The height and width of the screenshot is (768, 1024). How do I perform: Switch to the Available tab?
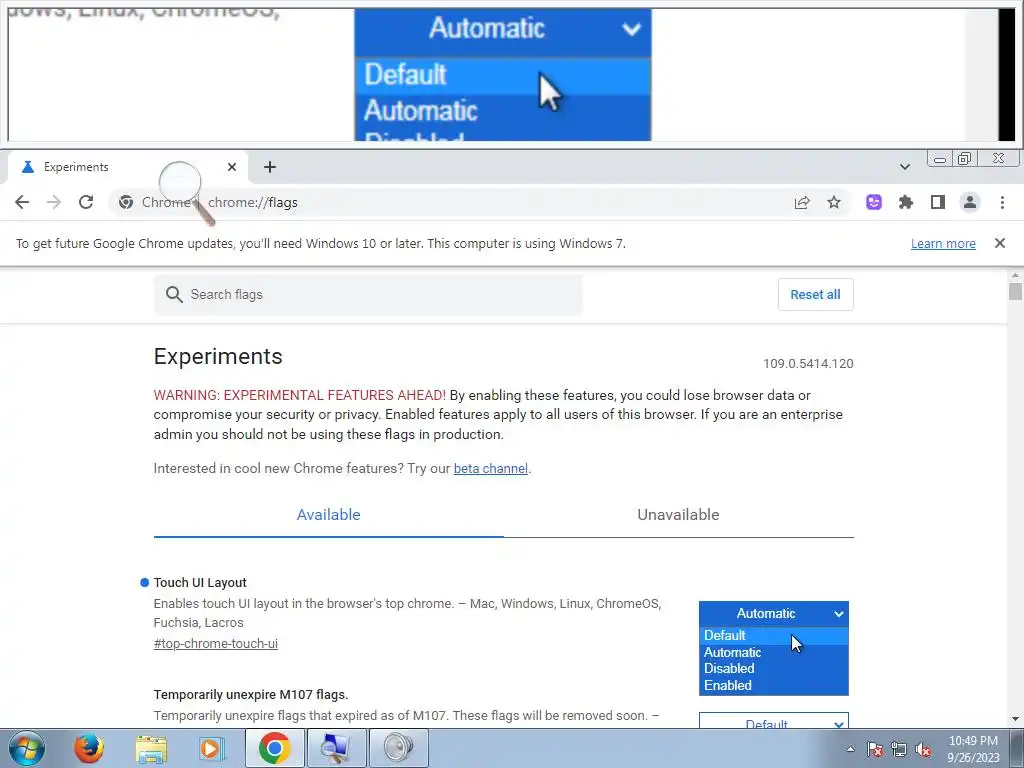coord(328,515)
